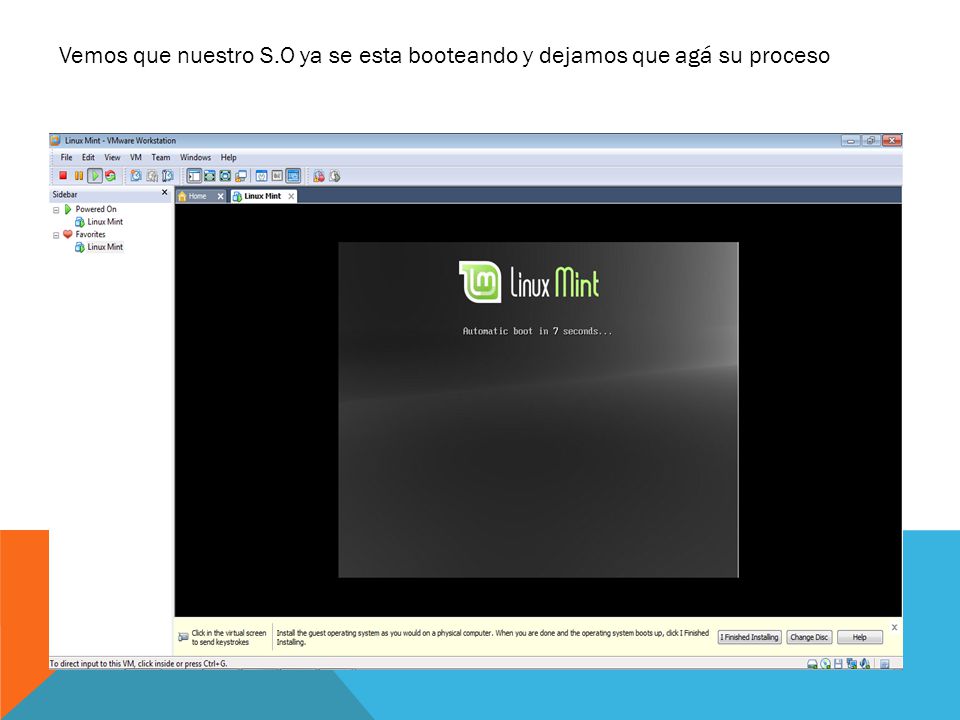Image resolution: width=960 pixels, height=720 pixels.
Task: Click the 'Install the guest operating system' hint text
Action: point(492,637)
